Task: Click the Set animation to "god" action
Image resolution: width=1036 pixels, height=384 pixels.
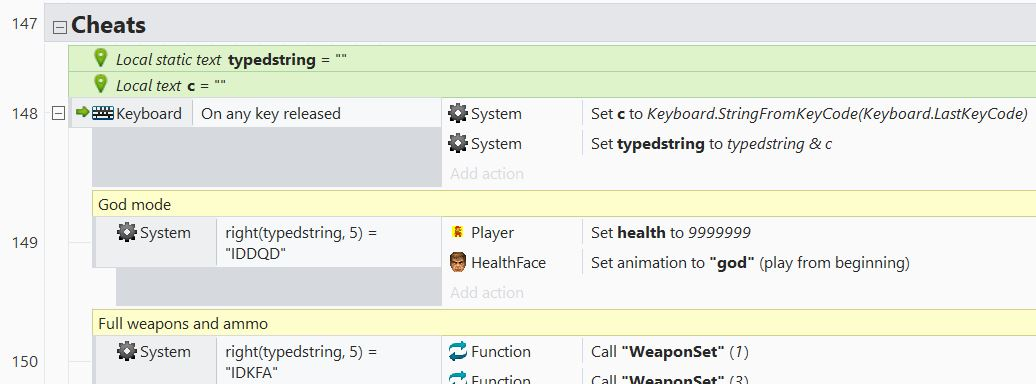Action: (750, 262)
